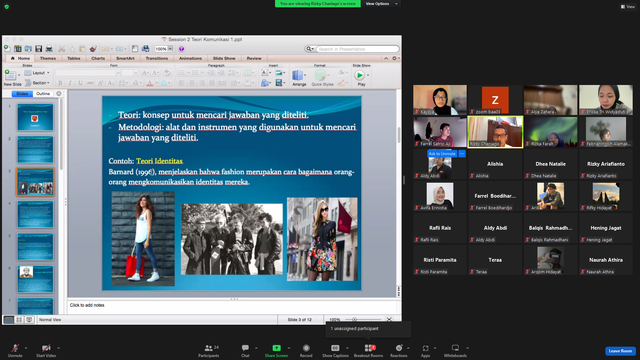The width and height of the screenshot is (640, 360).
Task: Click the New Slide icon
Action: click(10, 76)
